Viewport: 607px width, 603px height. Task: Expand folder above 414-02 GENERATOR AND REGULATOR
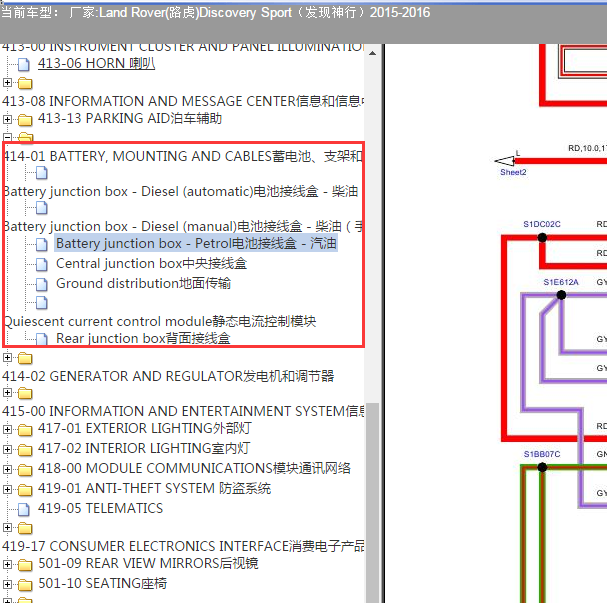point(7,358)
